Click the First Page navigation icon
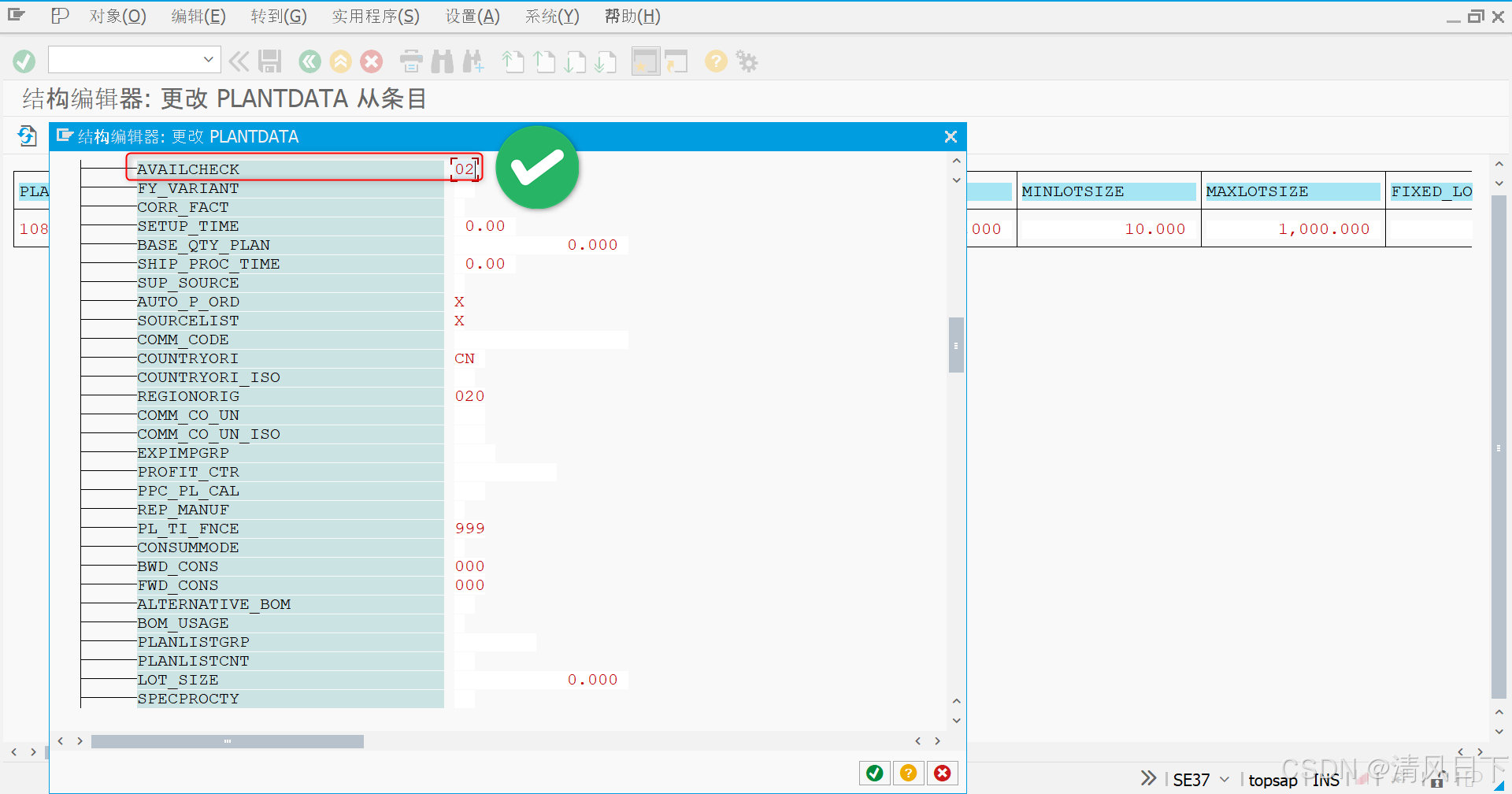The image size is (1512, 794). pos(513,61)
